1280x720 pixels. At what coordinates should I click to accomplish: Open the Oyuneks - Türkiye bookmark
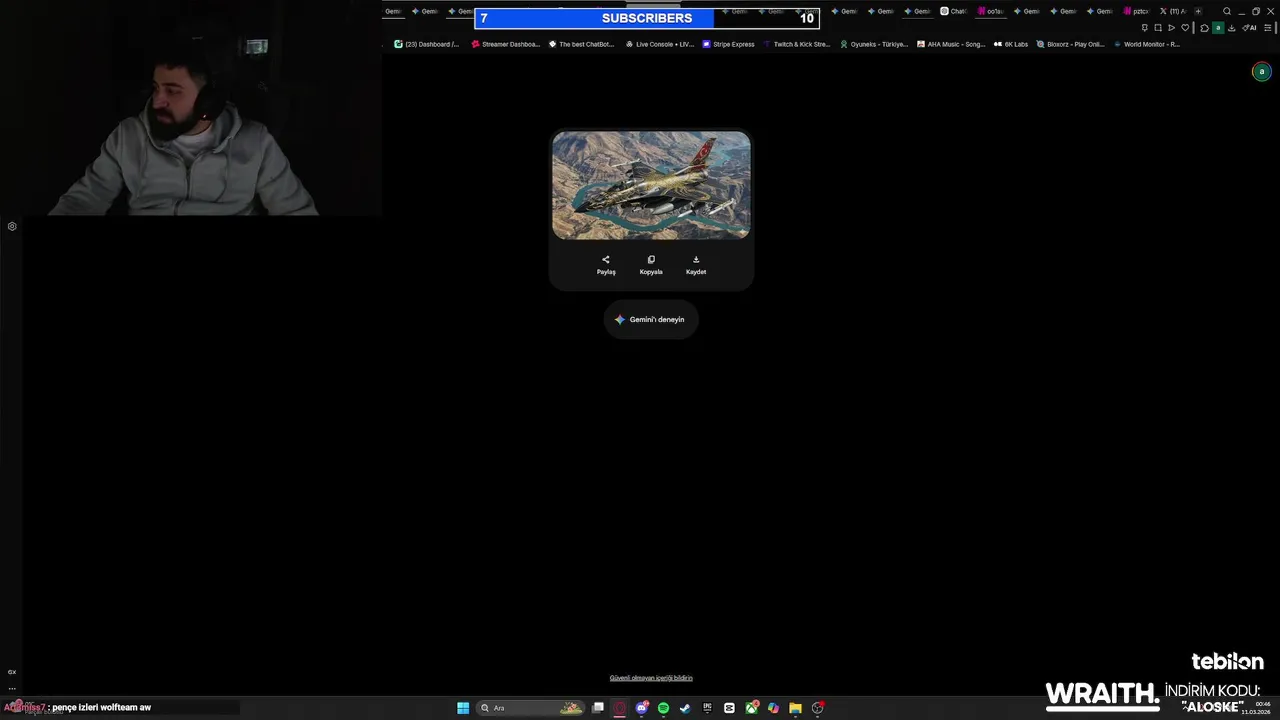[874, 44]
